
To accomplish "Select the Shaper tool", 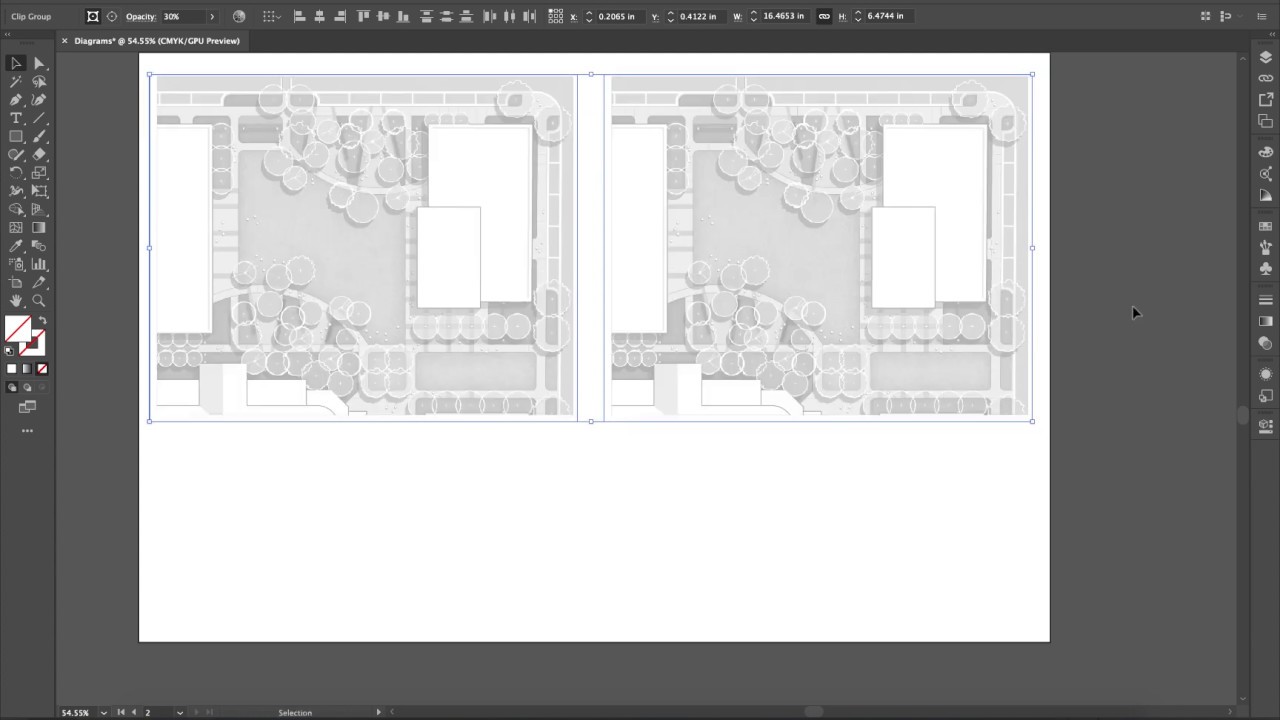I will click(16, 155).
